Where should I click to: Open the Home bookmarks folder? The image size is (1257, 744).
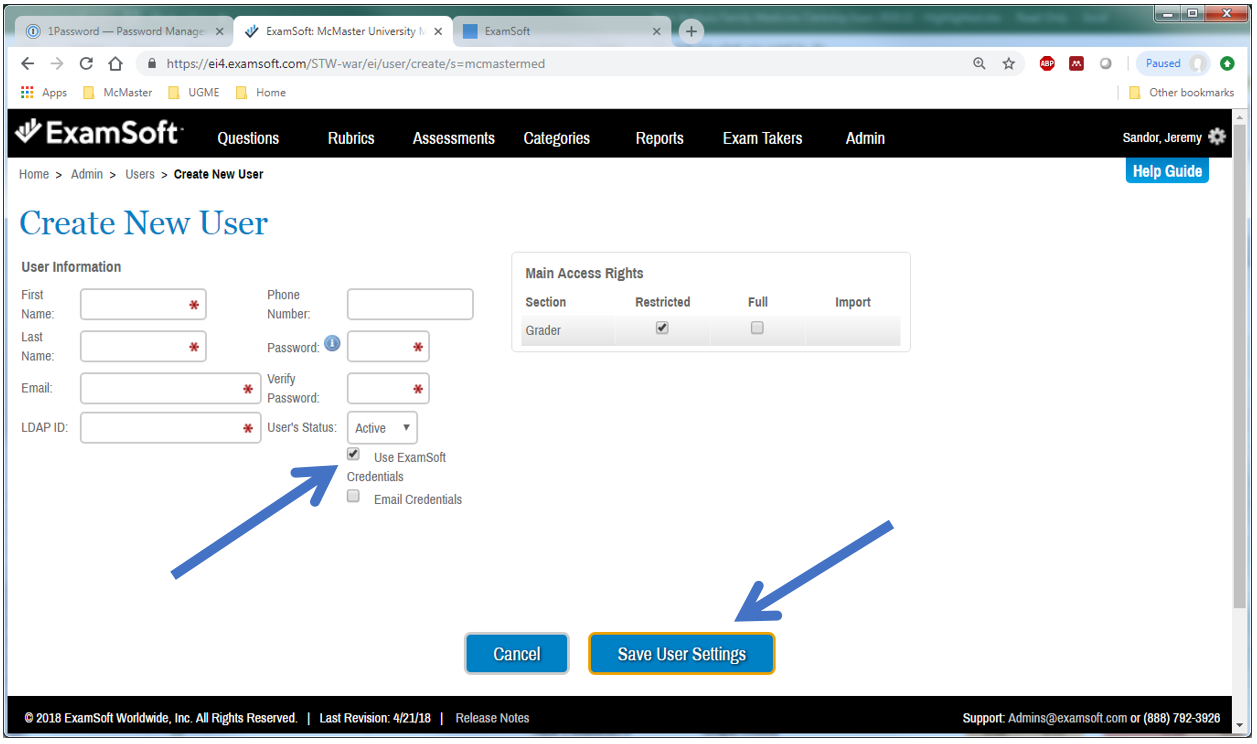tap(260, 92)
